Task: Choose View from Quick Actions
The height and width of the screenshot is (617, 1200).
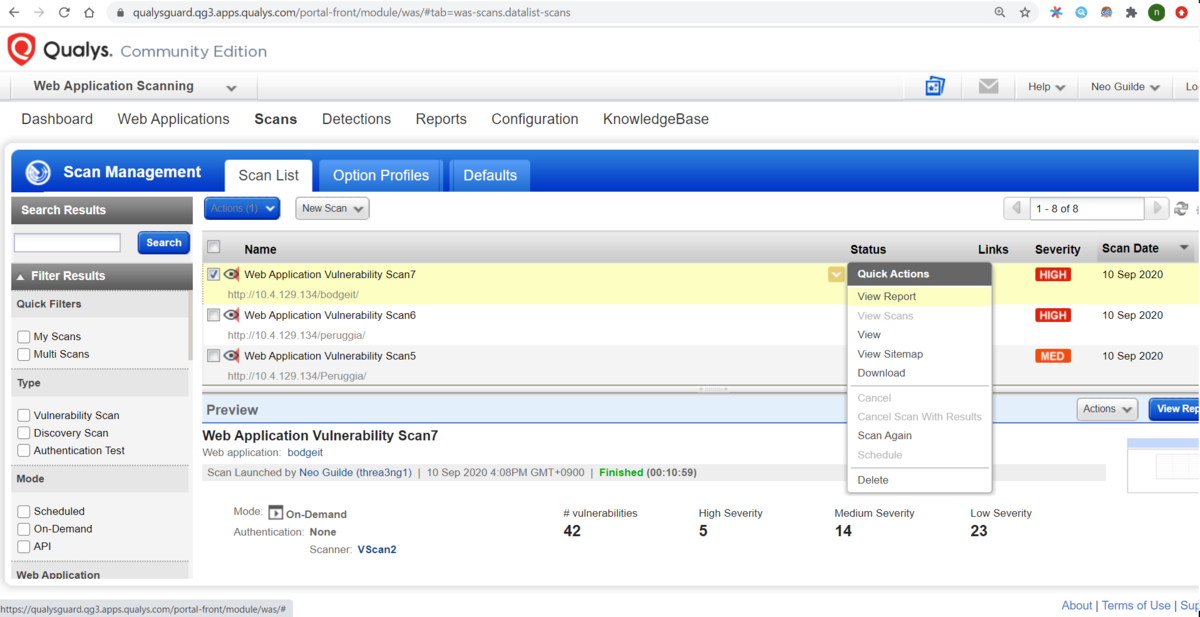Action: 869,335
